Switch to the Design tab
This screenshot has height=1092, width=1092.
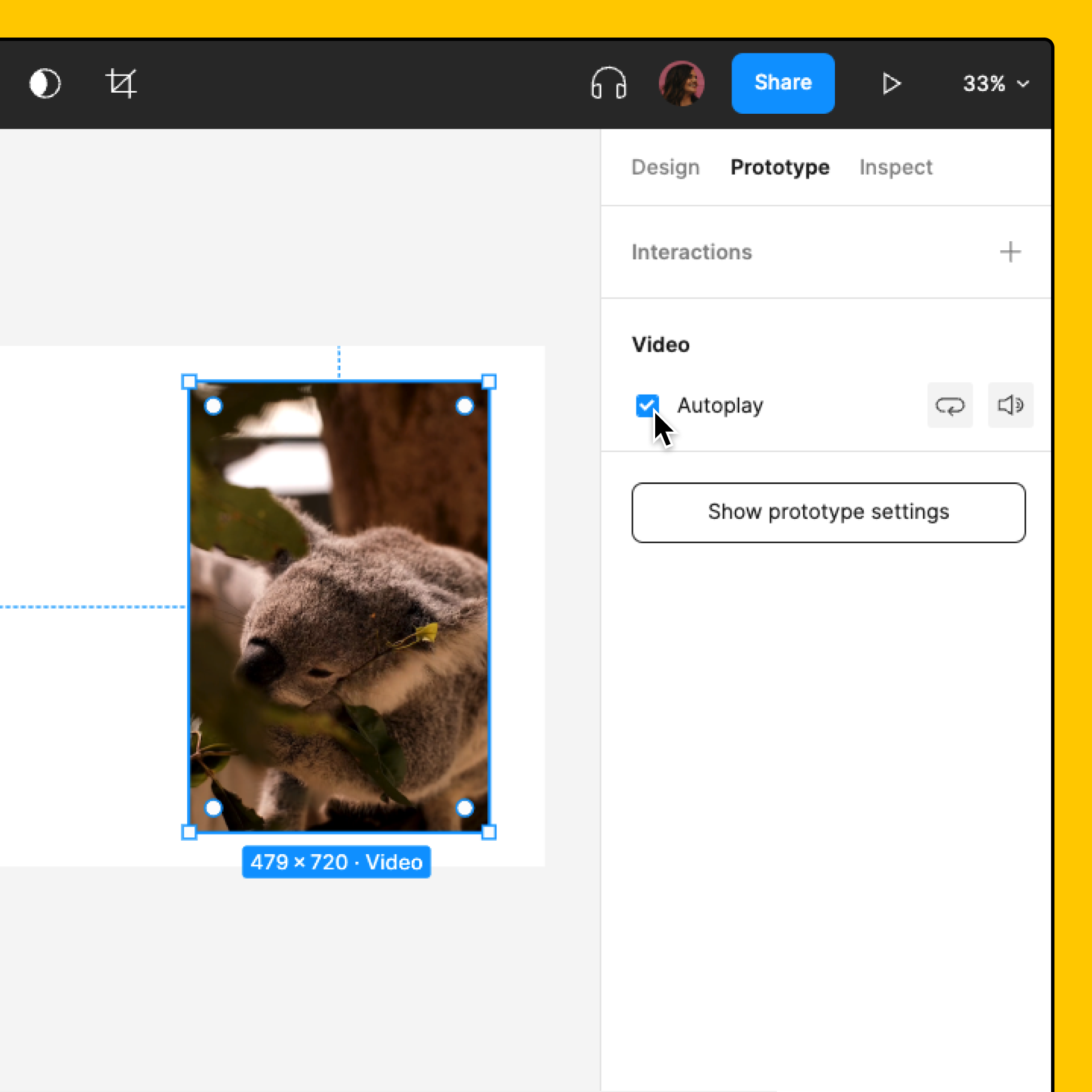pos(666,167)
